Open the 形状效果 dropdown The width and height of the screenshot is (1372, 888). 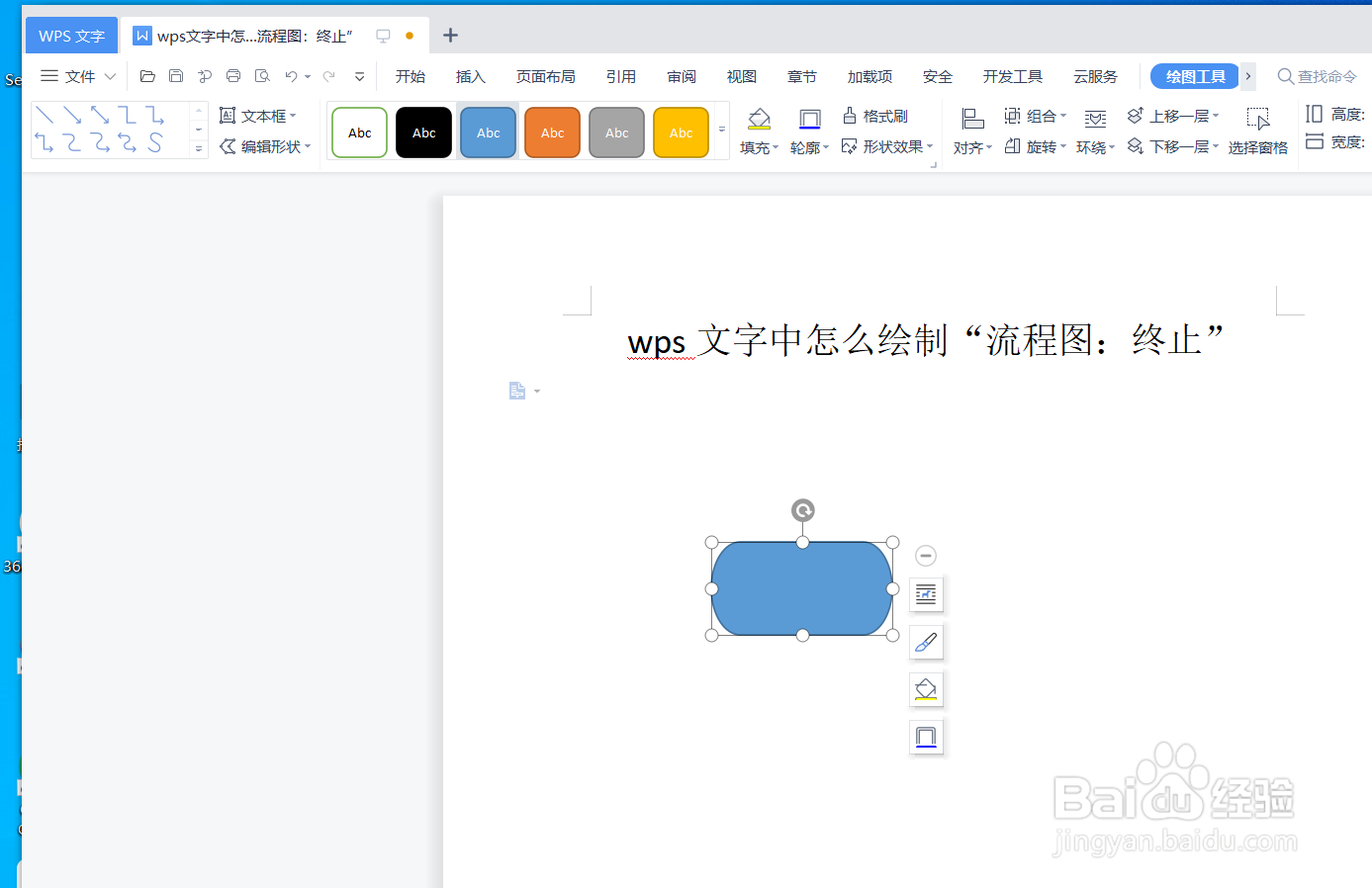[887, 146]
